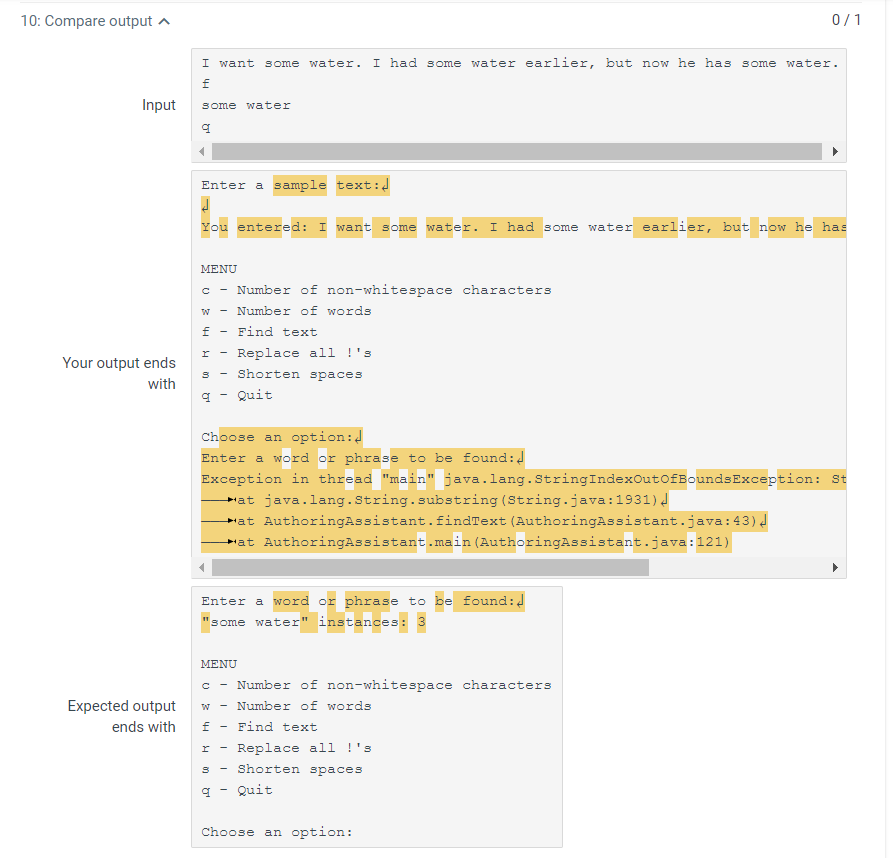Click the left arrow of the output scrollbar

click(x=202, y=567)
